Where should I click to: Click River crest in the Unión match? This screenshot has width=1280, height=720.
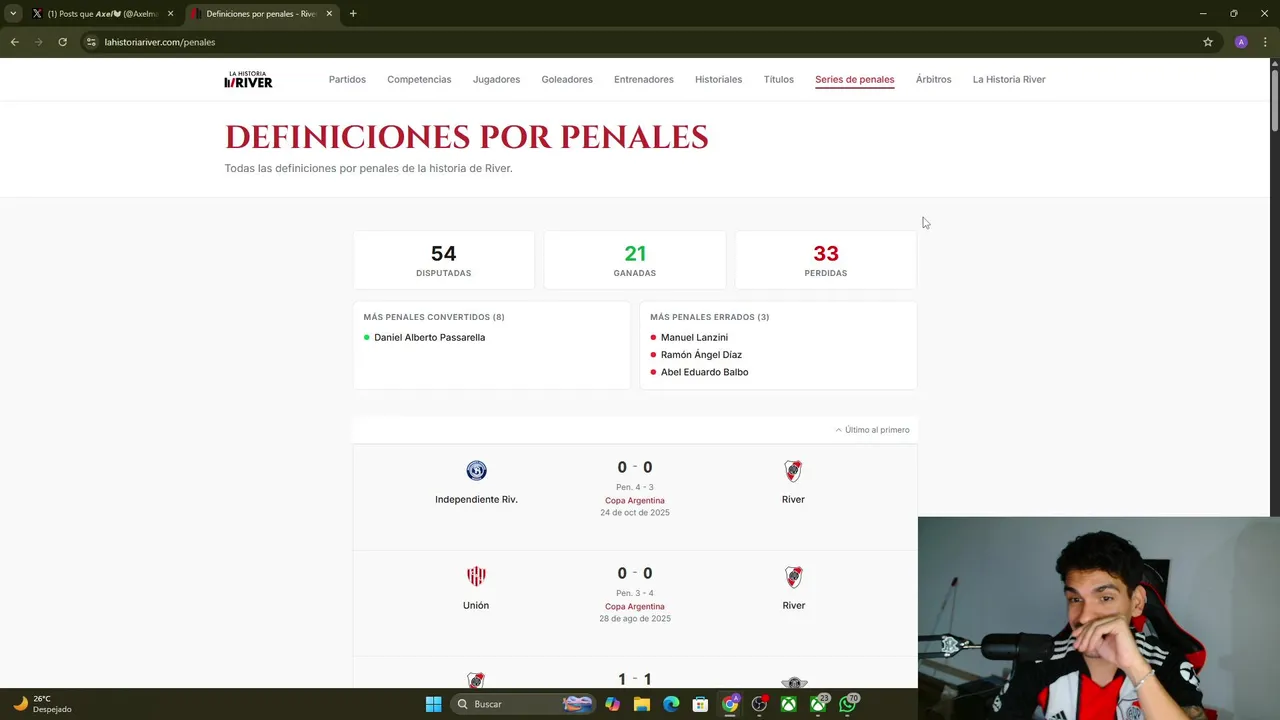point(793,577)
